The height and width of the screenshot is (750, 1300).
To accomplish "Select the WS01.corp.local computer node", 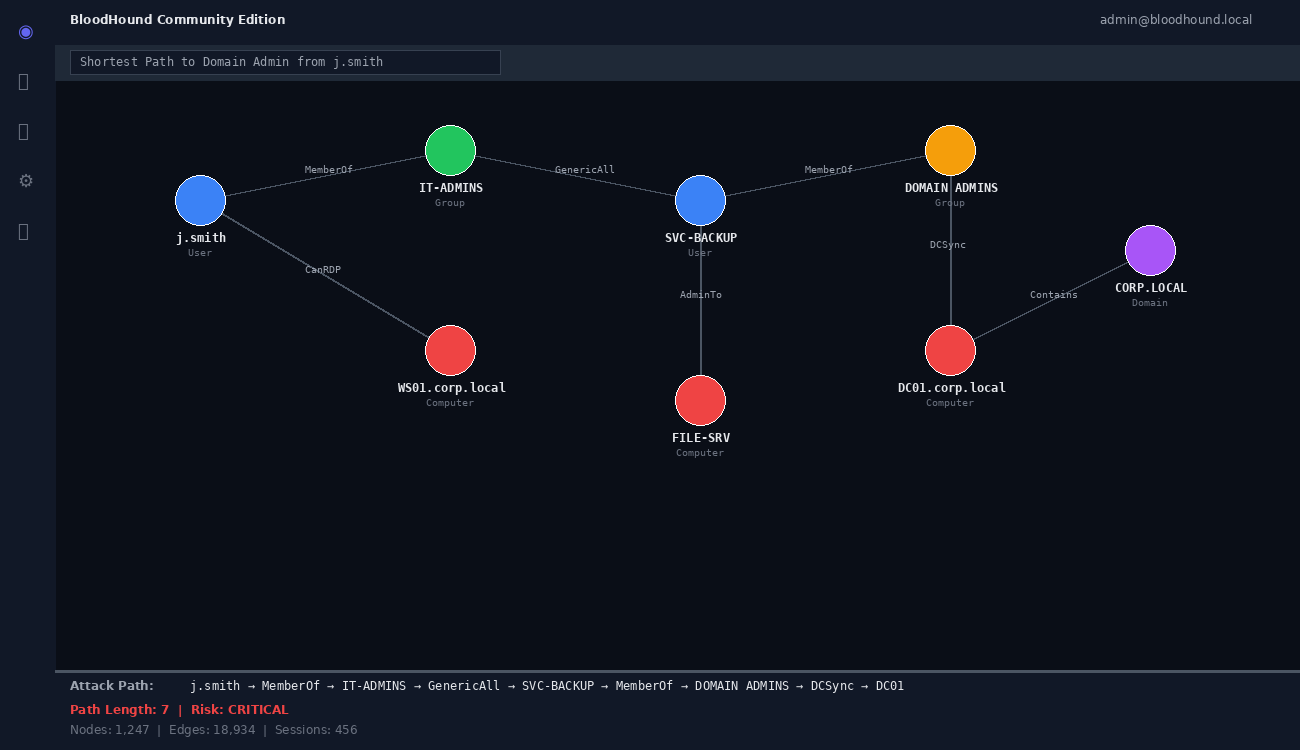I will coord(450,350).
